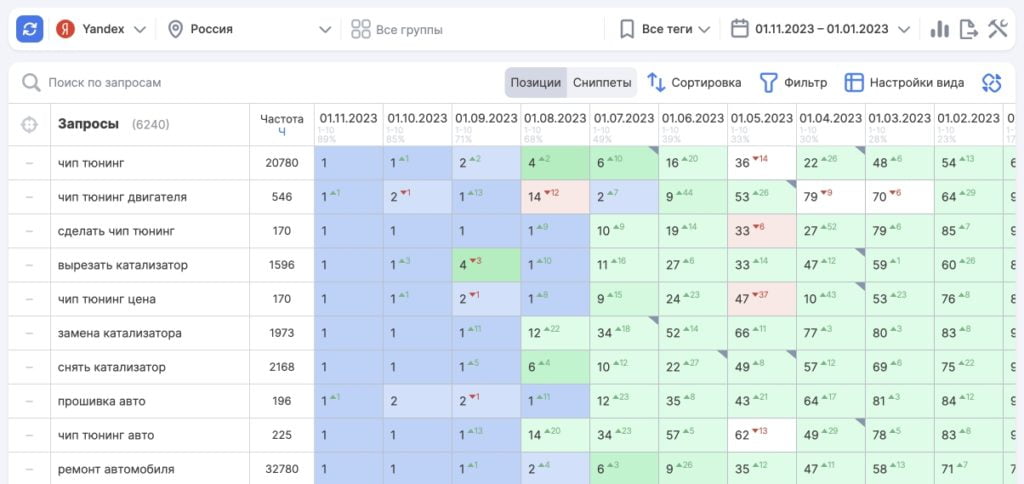1024x484 pixels.
Task: Open the tools wrench icon
Action: point(998,29)
